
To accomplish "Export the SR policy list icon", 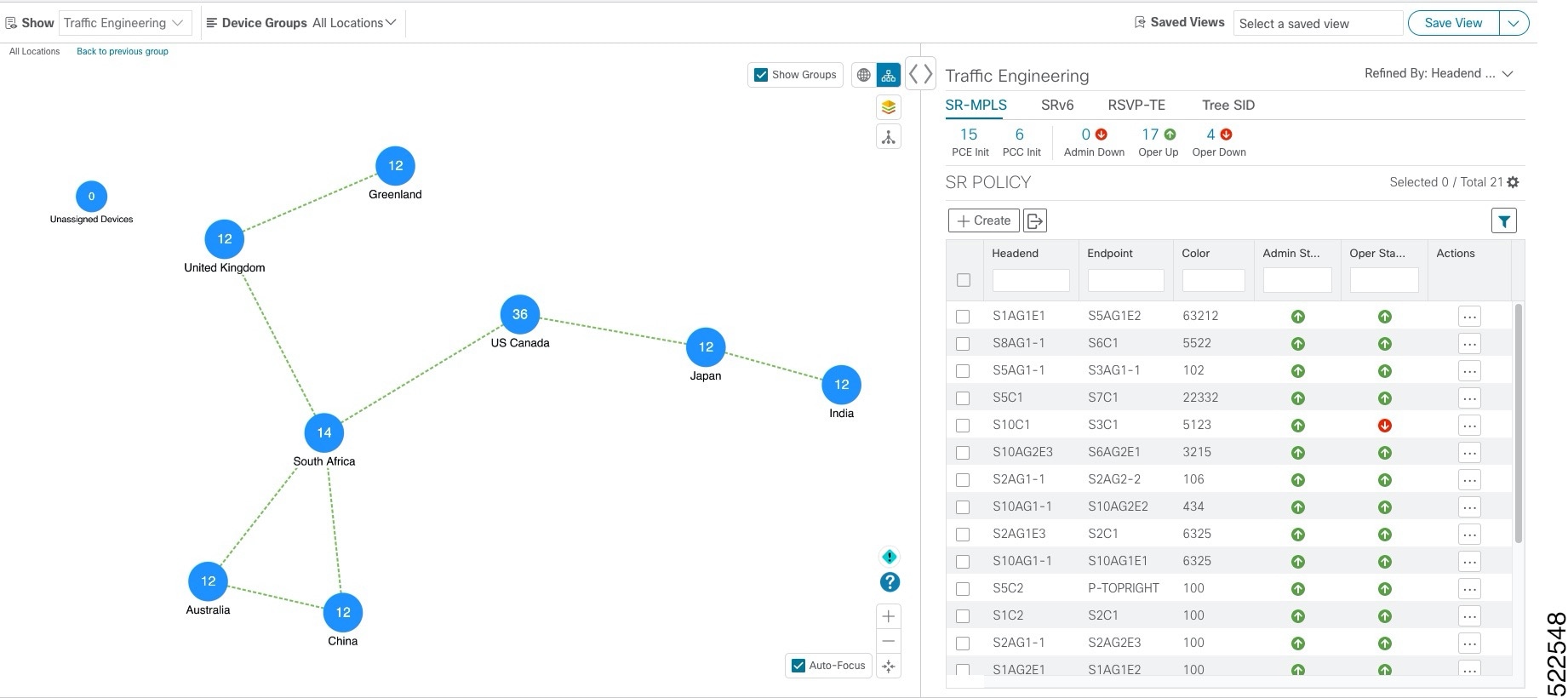I will [1034, 221].
